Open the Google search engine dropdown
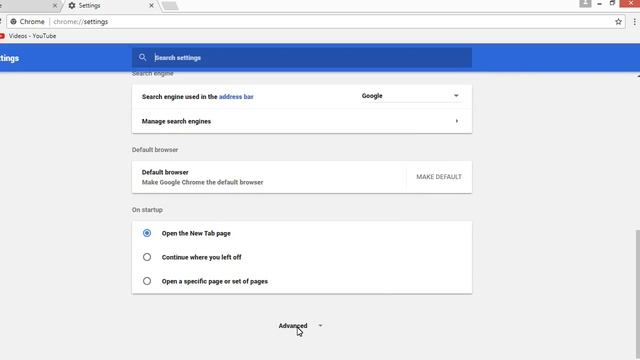640x360 pixels. point(410,96)
